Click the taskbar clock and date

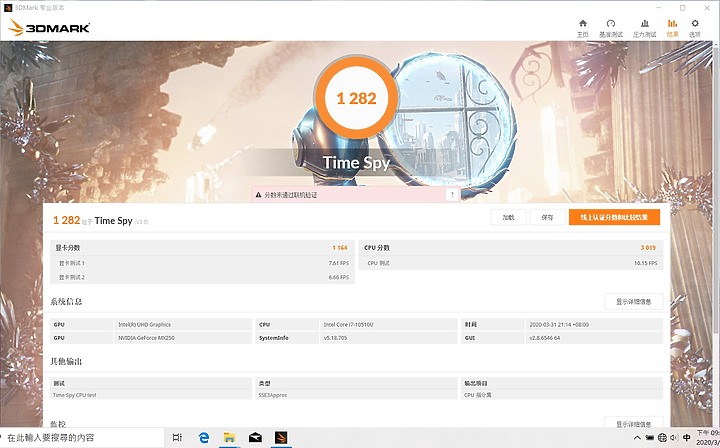point(708,437)
